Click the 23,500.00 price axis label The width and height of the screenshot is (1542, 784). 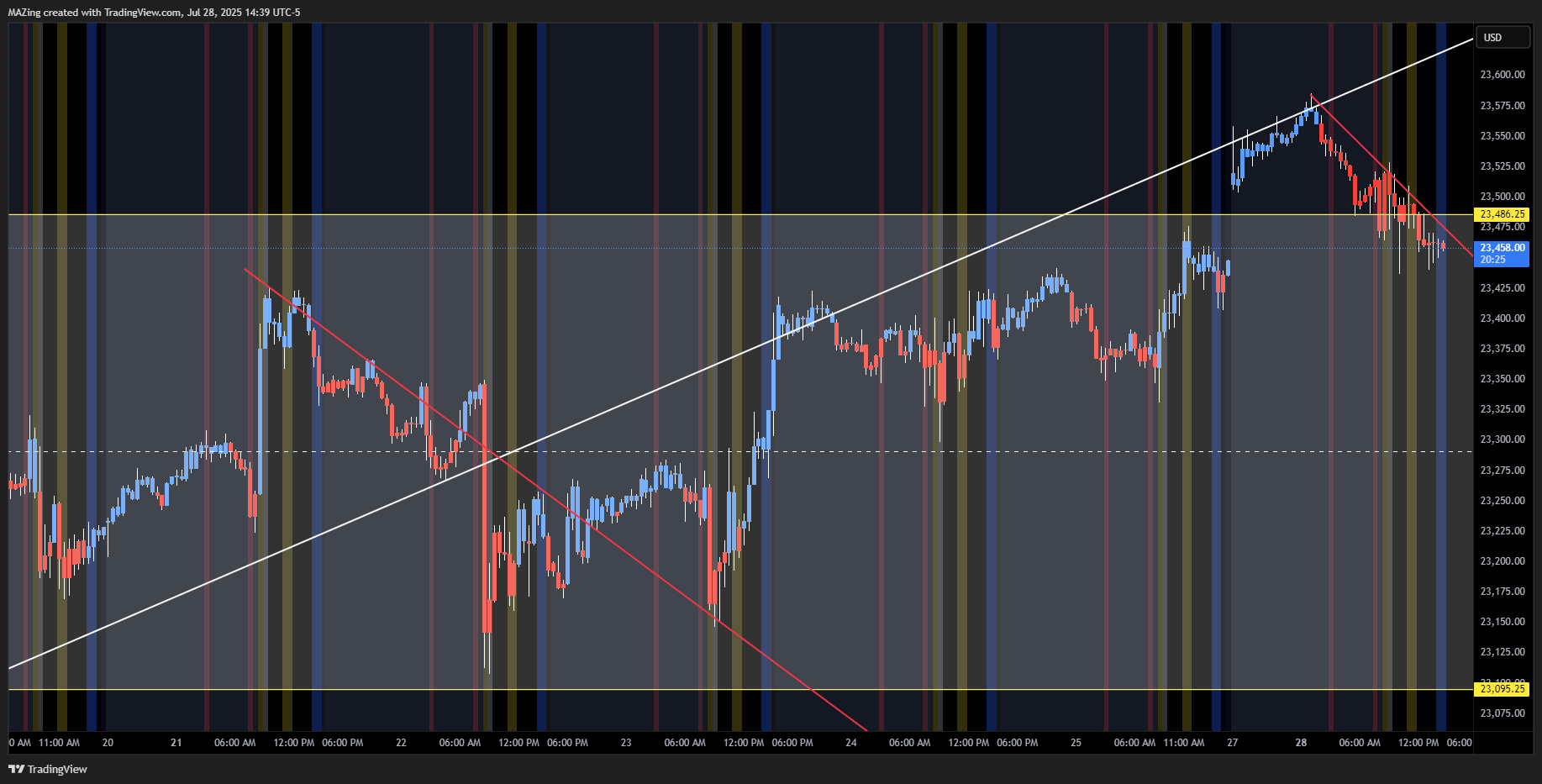[x=1503, y=197]
